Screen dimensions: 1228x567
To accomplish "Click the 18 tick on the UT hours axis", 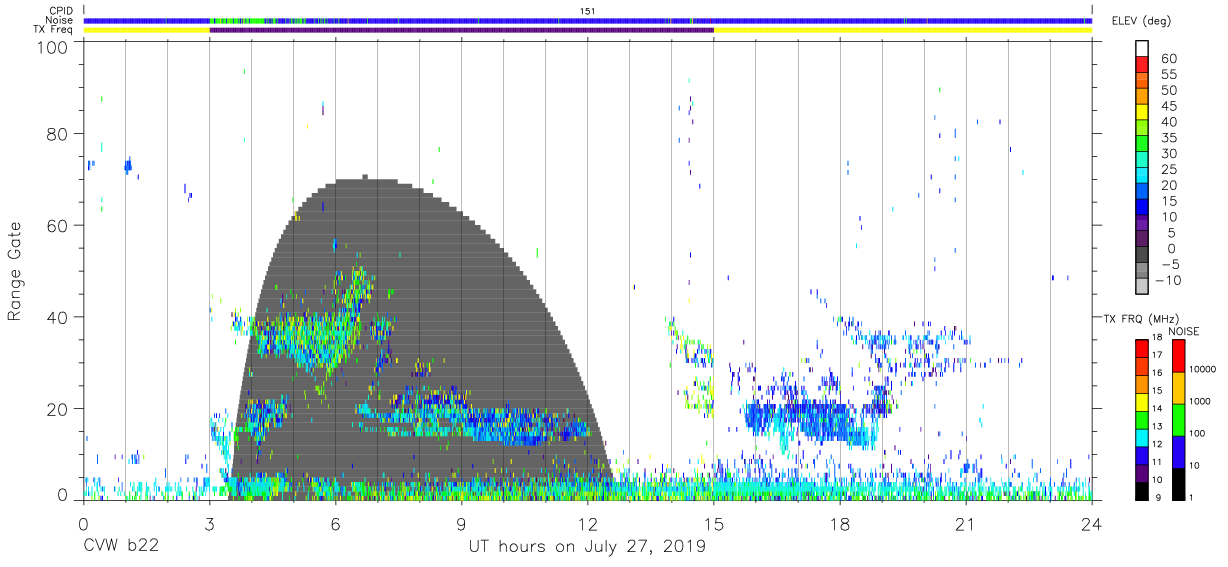I will 840,524.
